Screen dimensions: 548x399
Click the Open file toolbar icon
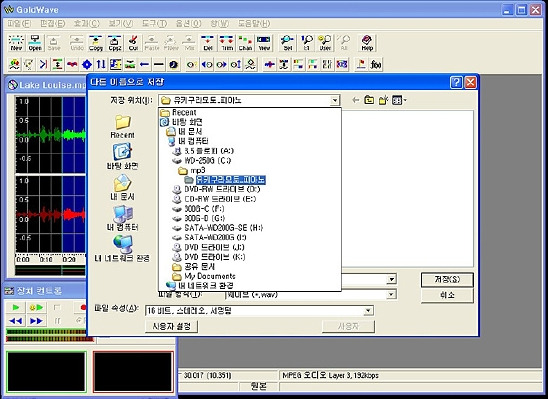[35, 43]
